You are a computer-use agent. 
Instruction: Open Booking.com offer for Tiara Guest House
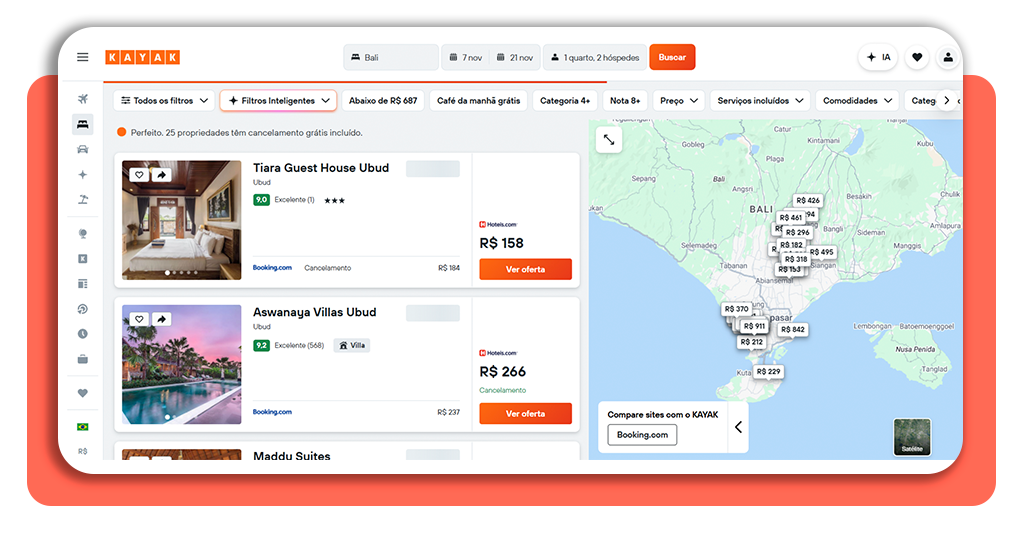click(272, 268)
